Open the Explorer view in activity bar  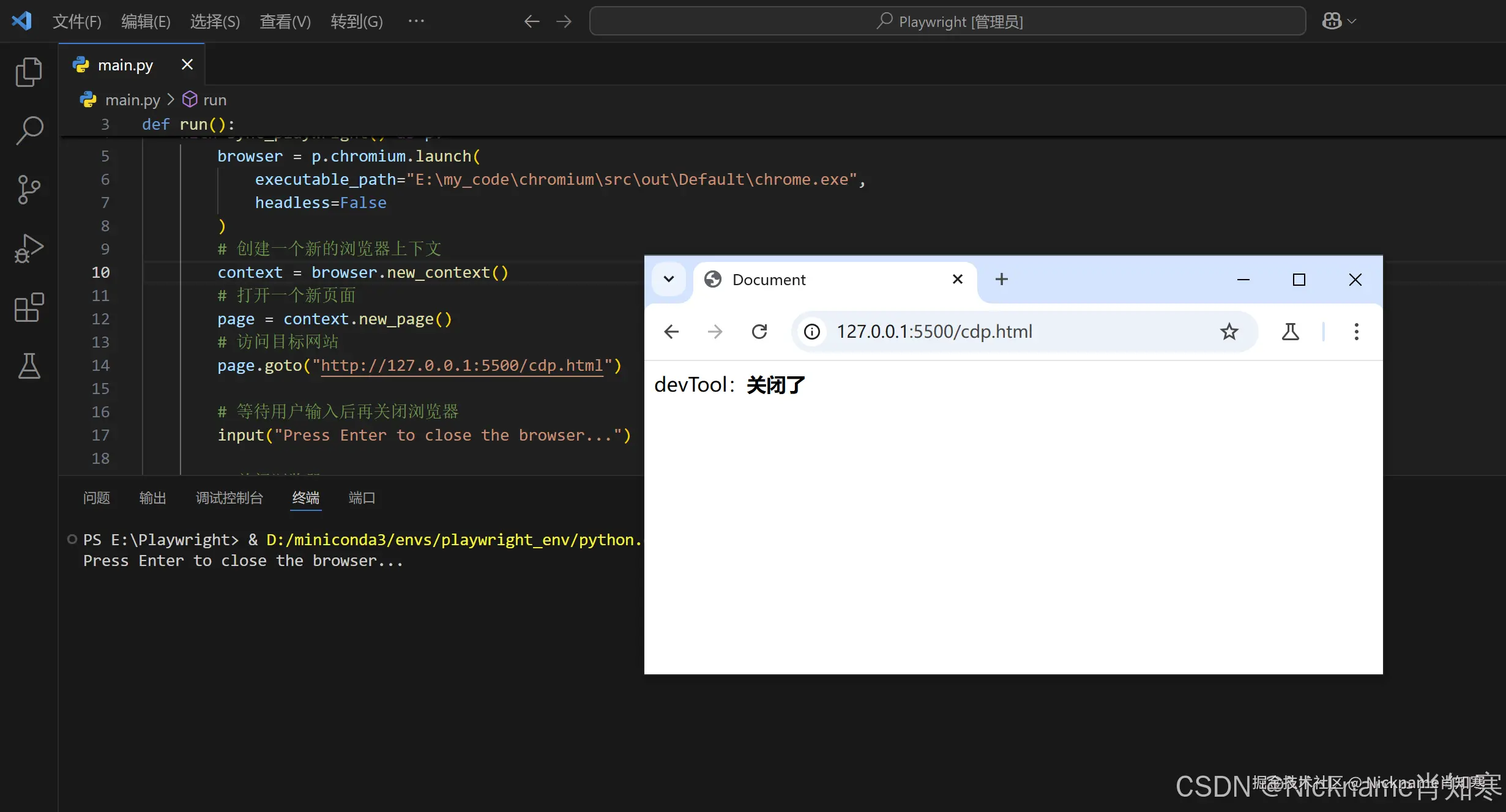point(29,72)
